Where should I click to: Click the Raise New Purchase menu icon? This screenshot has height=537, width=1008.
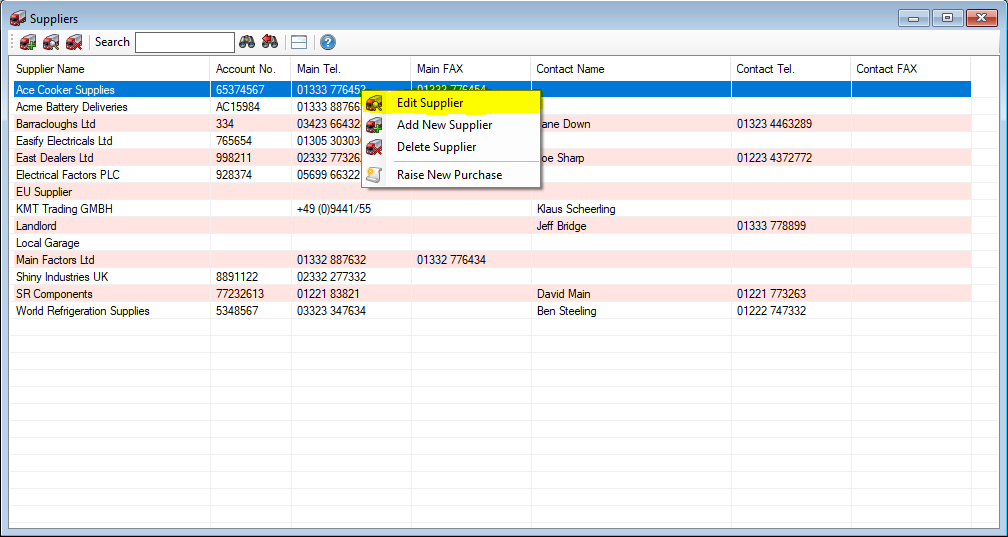click(x=375, y=175)
